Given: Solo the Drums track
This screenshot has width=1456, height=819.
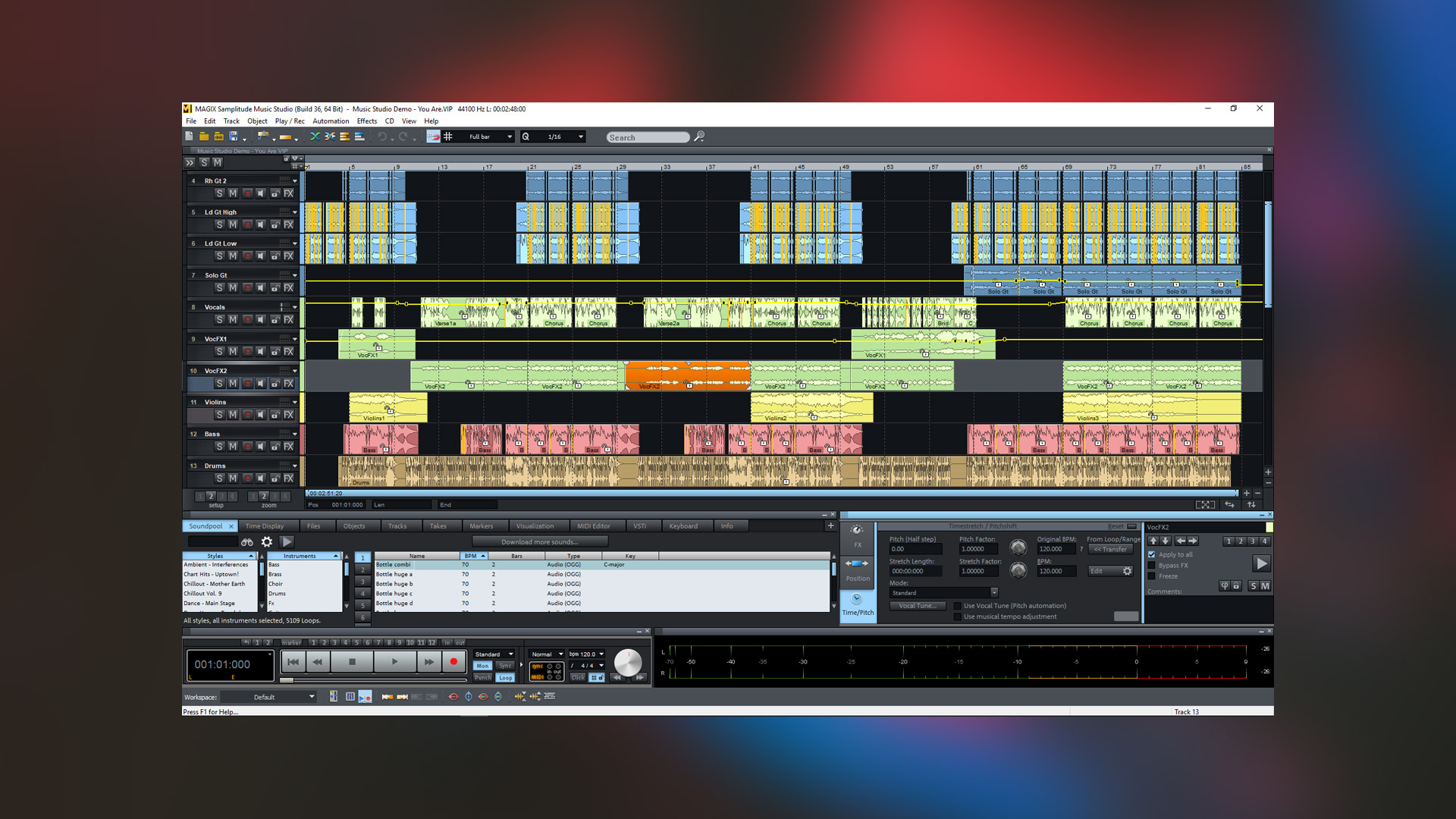Looking at the screenshot, I should 221,479.
